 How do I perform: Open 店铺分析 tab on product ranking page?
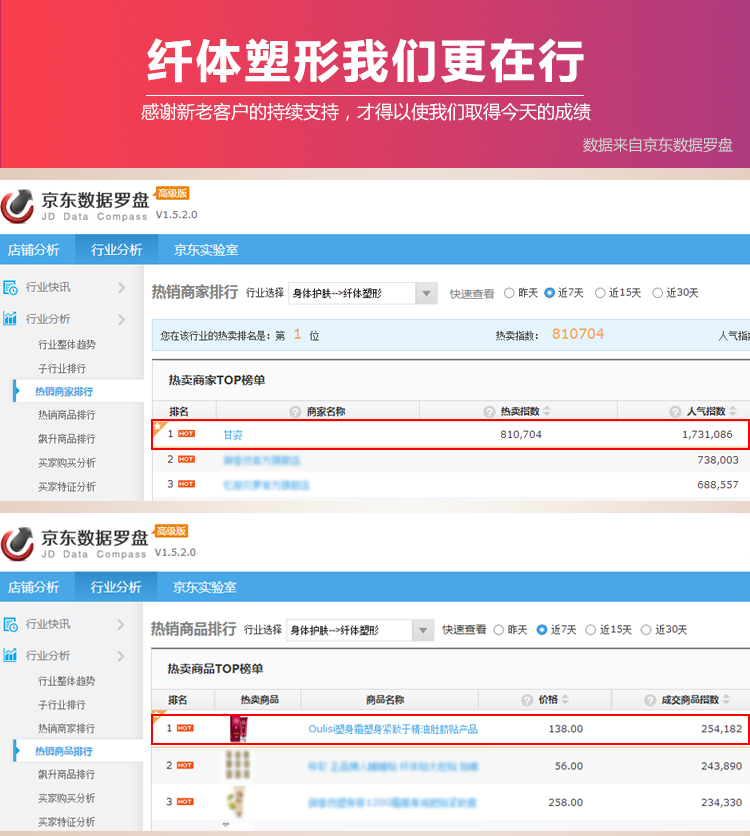tap(34, 587)
